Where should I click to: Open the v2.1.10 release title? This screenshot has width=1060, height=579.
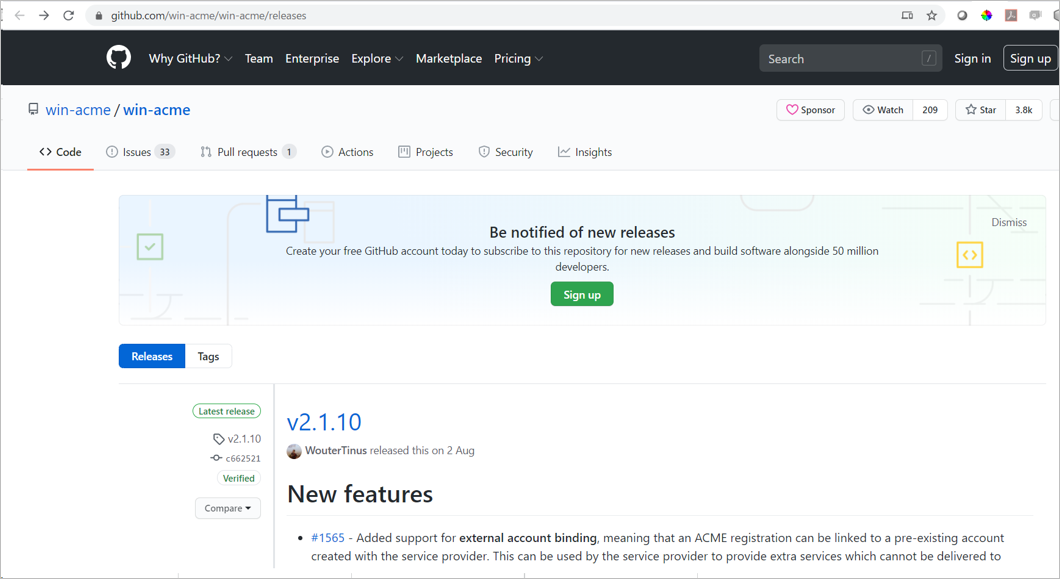click(x=324, y=422)
